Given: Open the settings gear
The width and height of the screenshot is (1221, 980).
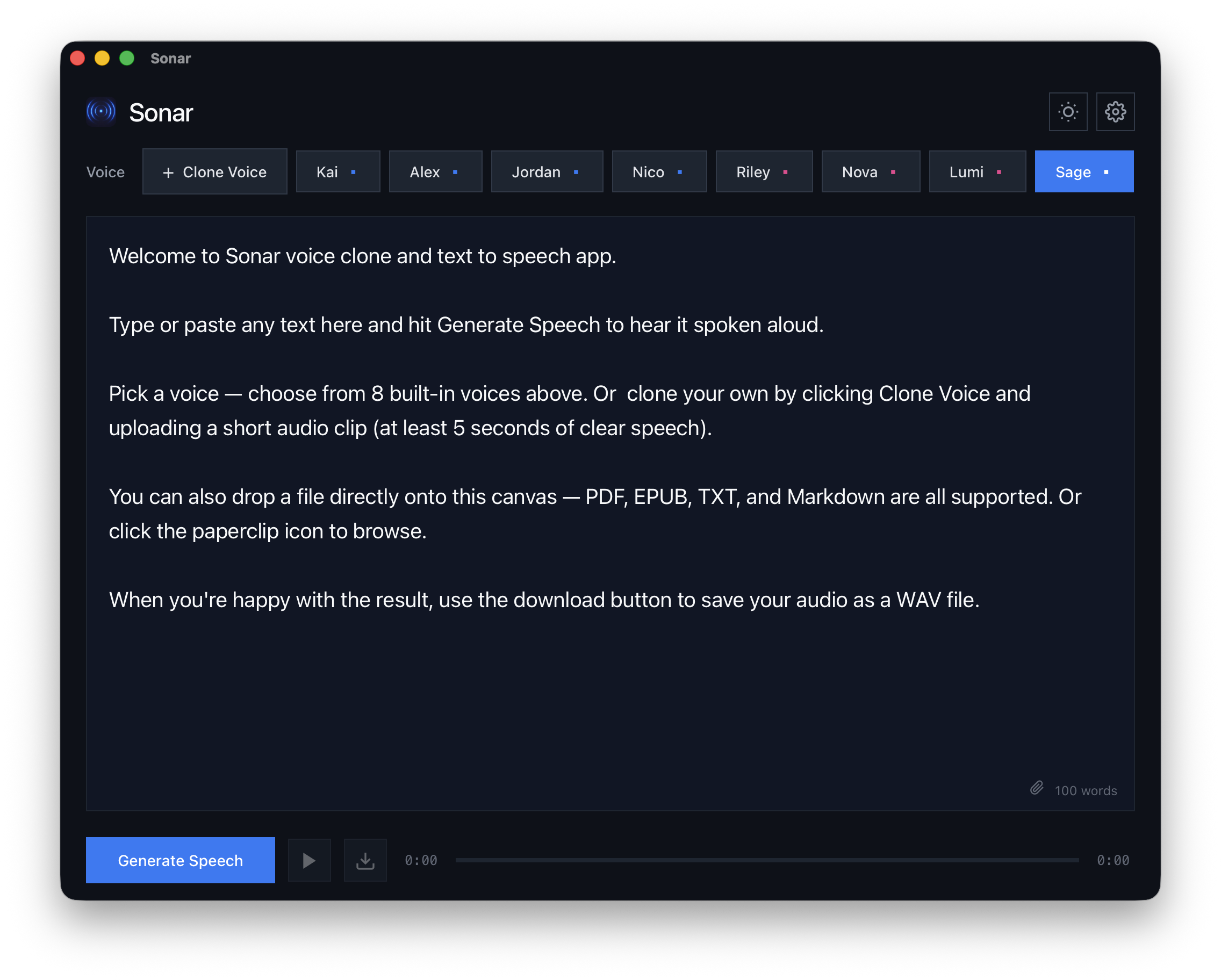Looking at the screenshot, I should 1115,112.
